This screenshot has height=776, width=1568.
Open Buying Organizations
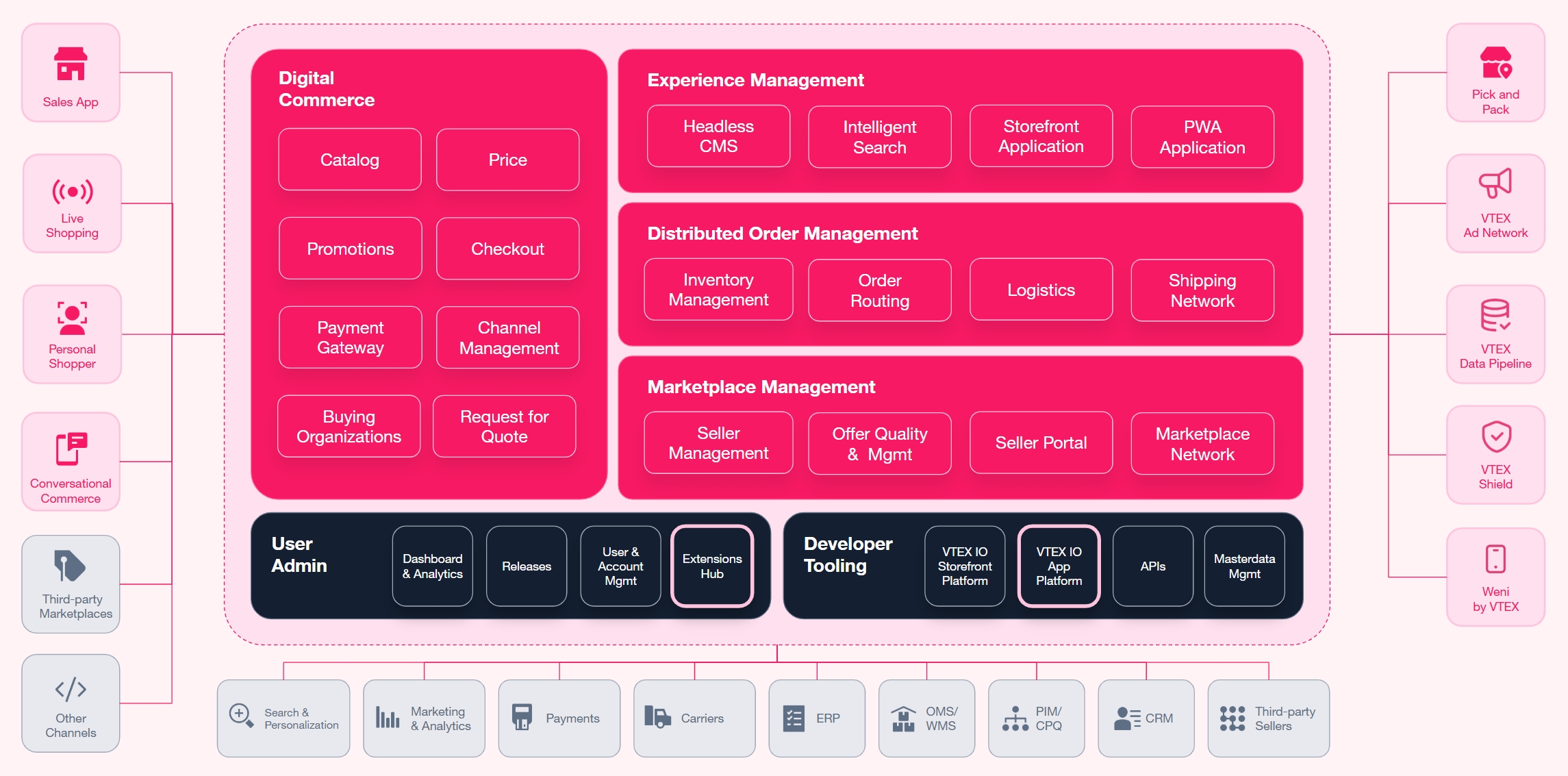pos(349,426)
